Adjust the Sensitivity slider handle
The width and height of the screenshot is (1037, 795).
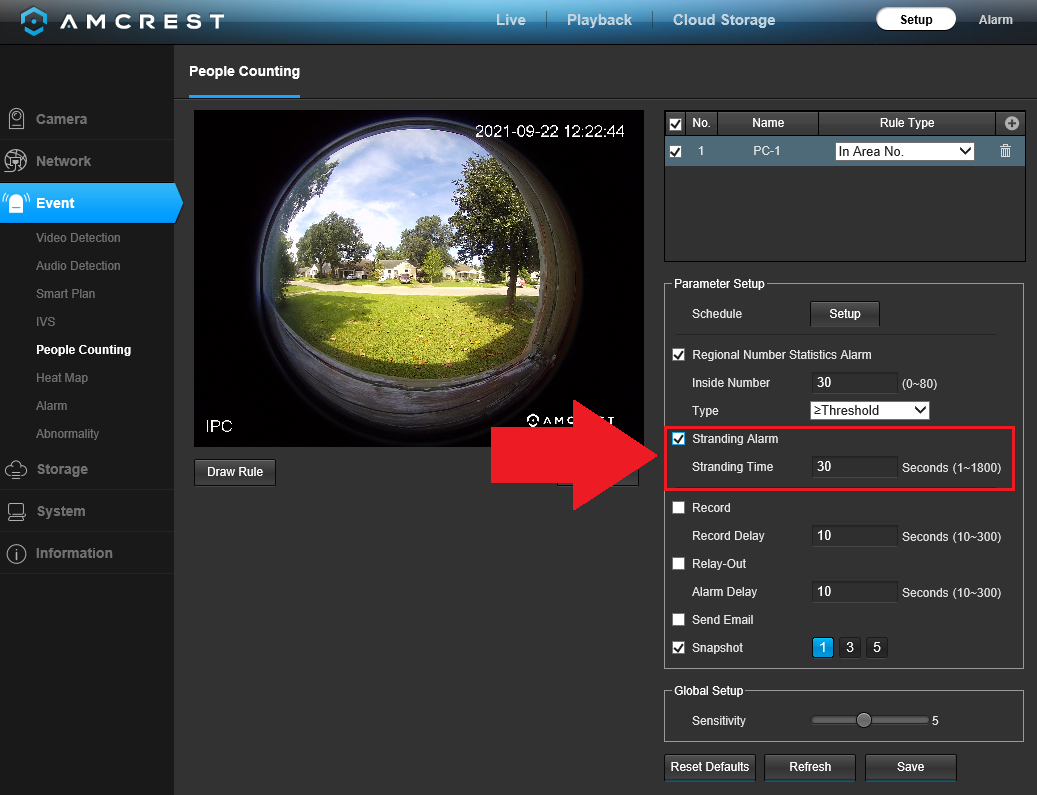864,720
